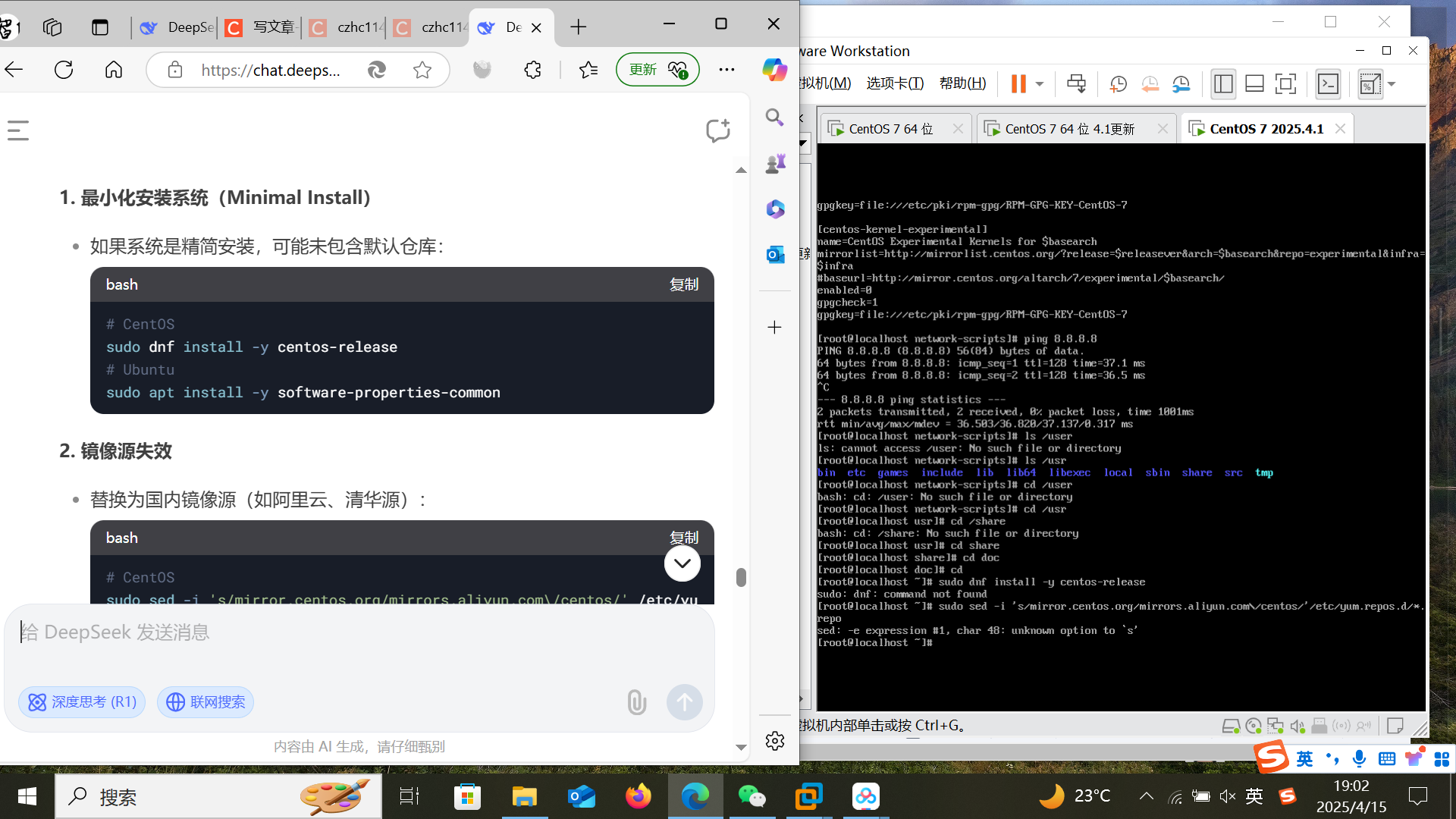Open the 选项卡(T) menu

point(895,83)
